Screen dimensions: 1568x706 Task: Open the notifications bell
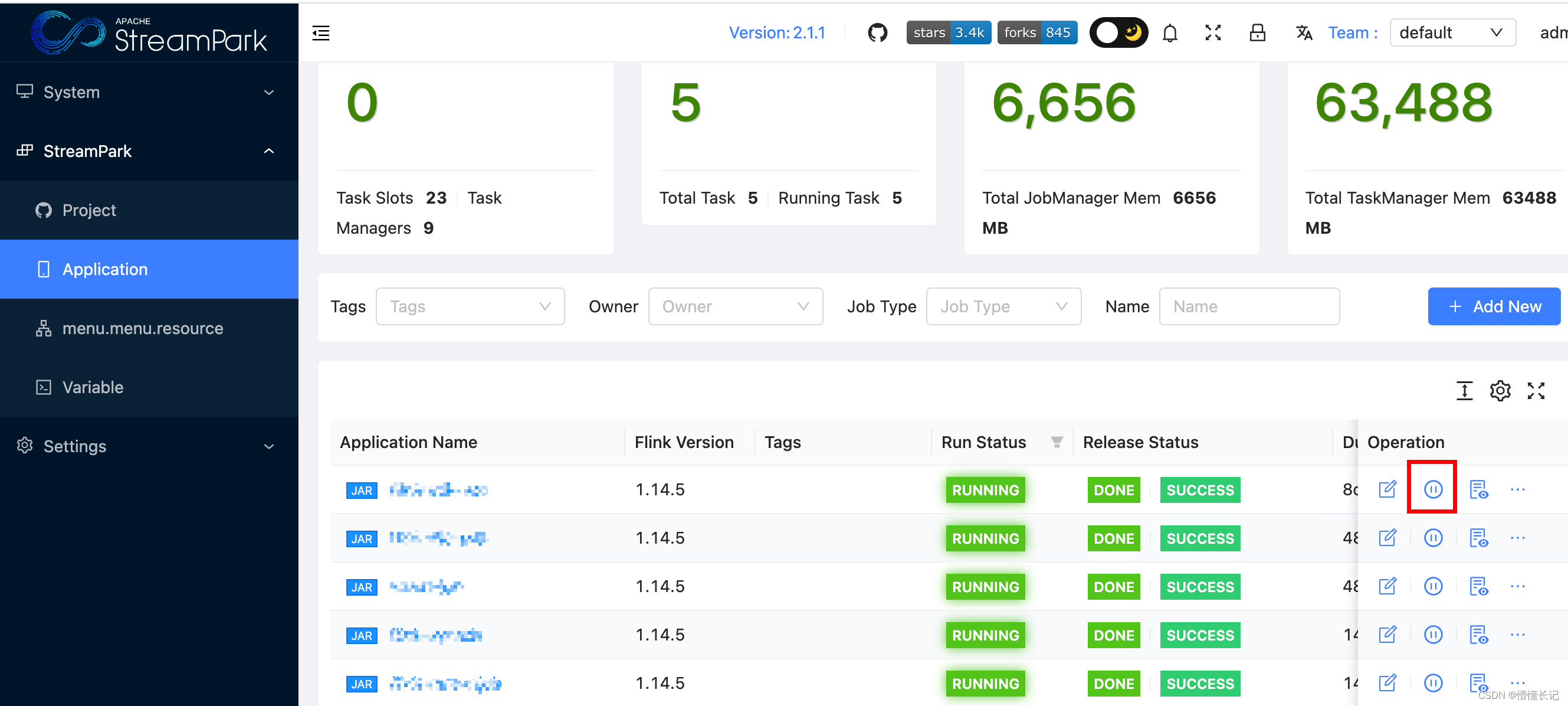click(1170, 32)
